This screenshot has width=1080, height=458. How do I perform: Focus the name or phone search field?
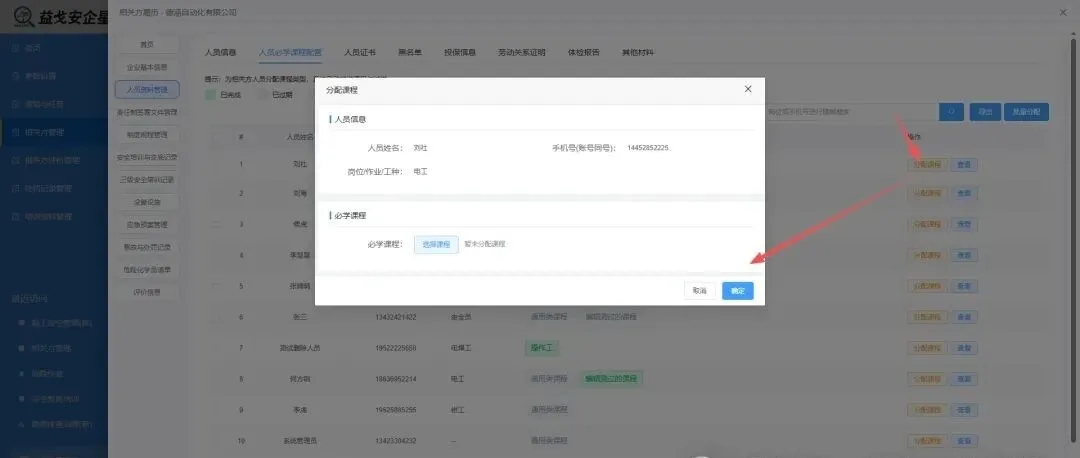pyautogui.click(x=851, y=112)
